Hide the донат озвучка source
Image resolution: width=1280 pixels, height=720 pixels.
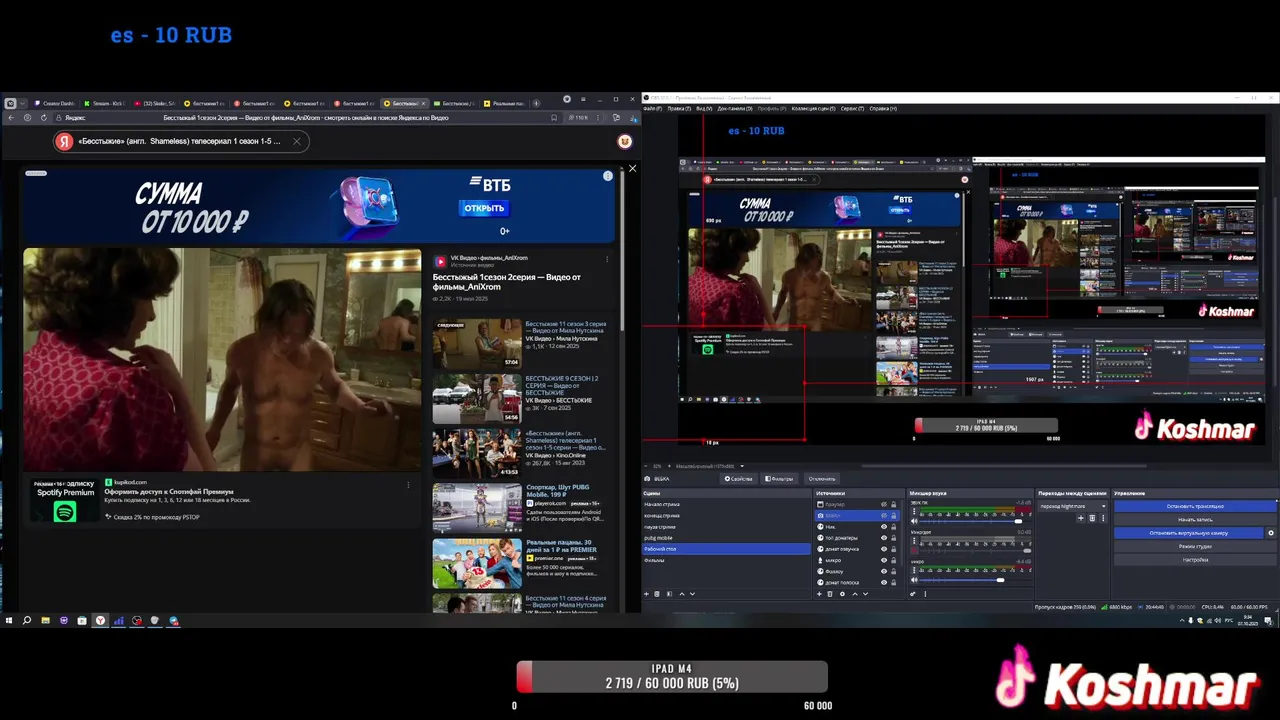[884, 549]
